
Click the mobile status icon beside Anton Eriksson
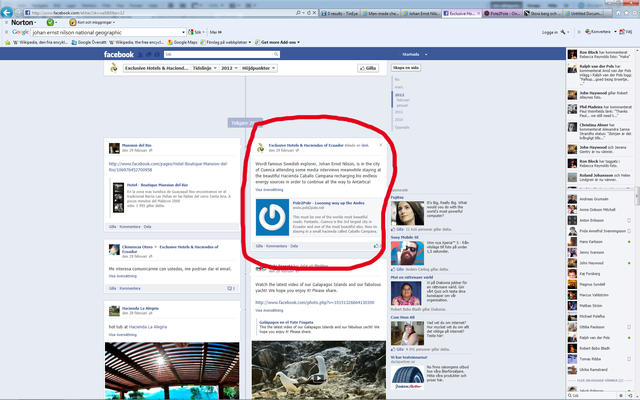[x=629, y=220]
